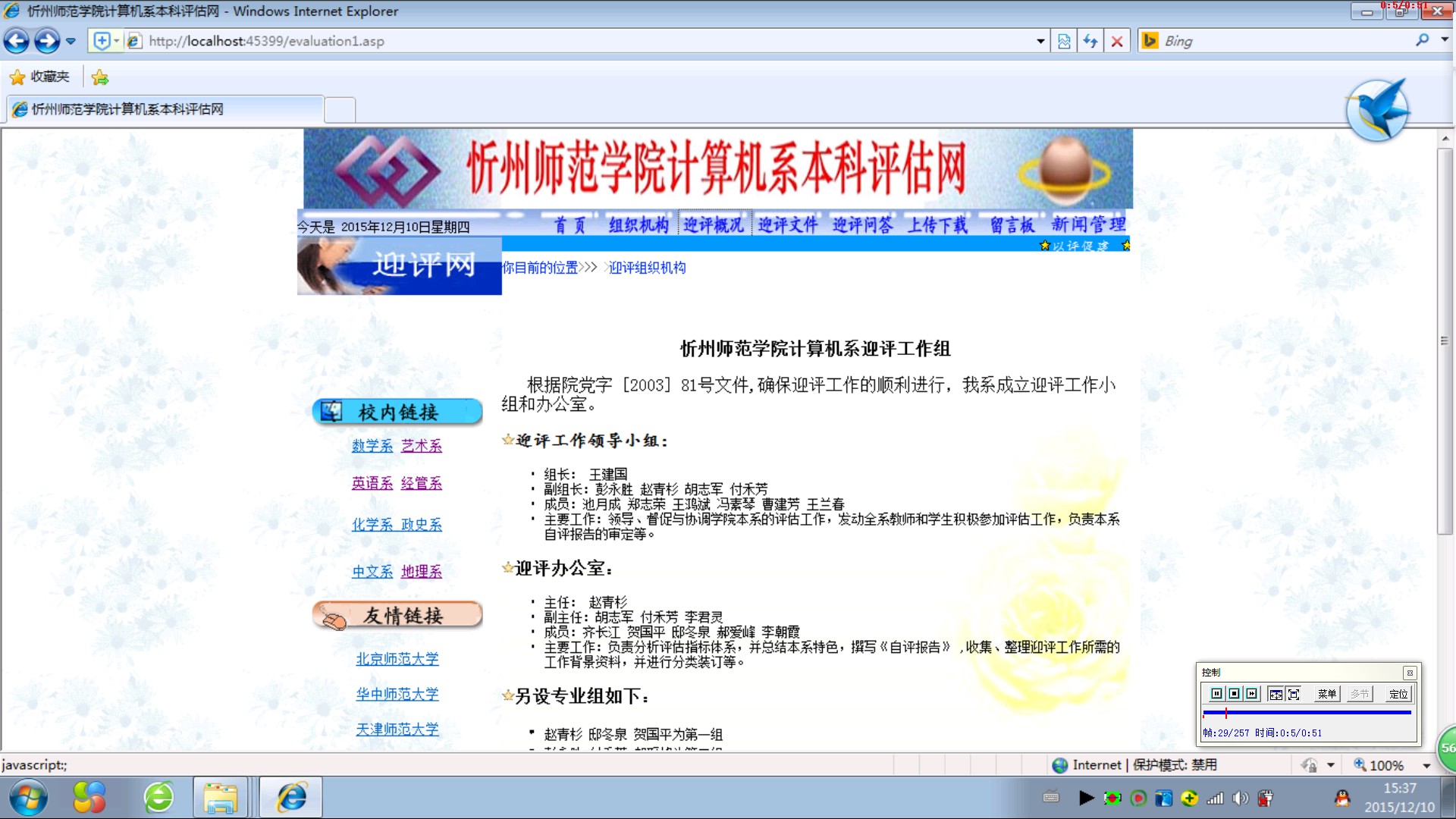This screenshot has width=1456, height=819.
Task: Click the blue playback progress bar
Action: point(1307,713)
